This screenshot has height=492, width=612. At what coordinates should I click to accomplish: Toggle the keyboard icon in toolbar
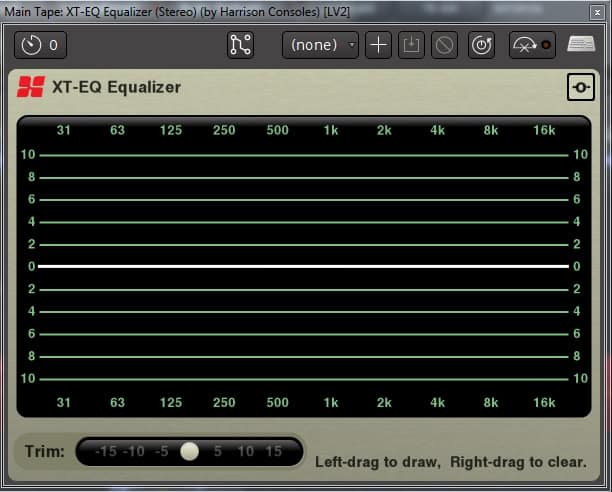[x=582, y=45]
